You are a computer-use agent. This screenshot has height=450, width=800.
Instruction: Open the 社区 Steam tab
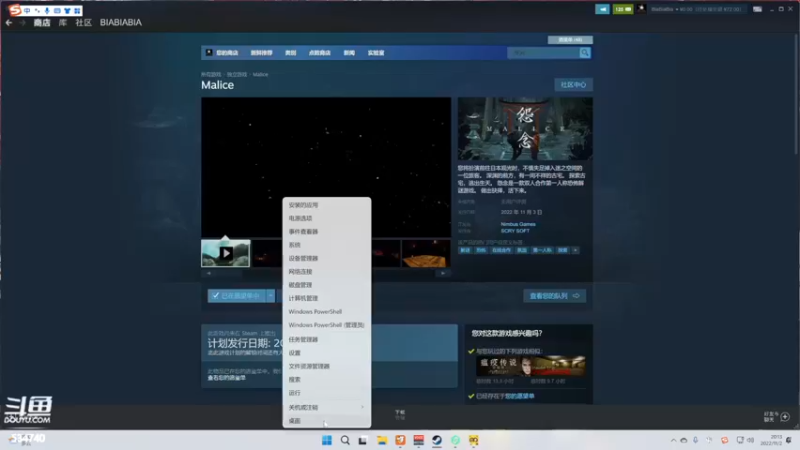tap(83, 22)
